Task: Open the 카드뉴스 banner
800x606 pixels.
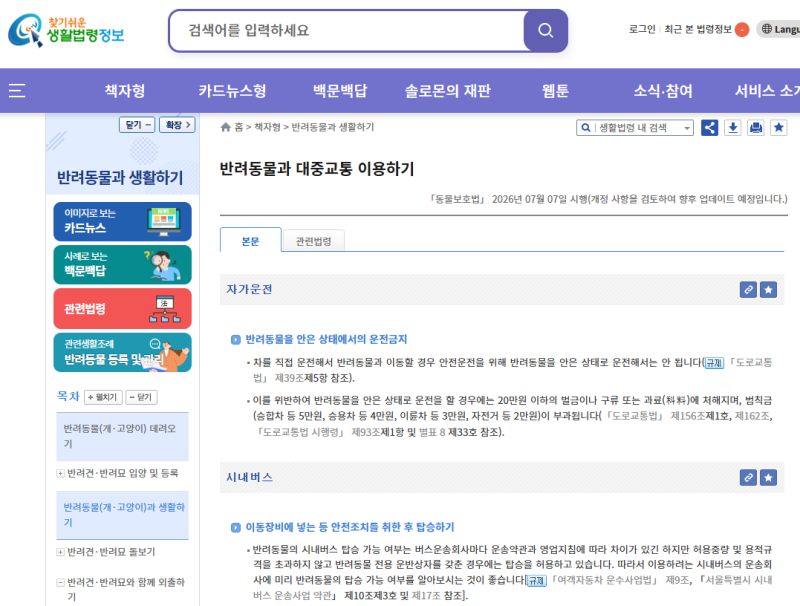Action: tap(122, 221)
